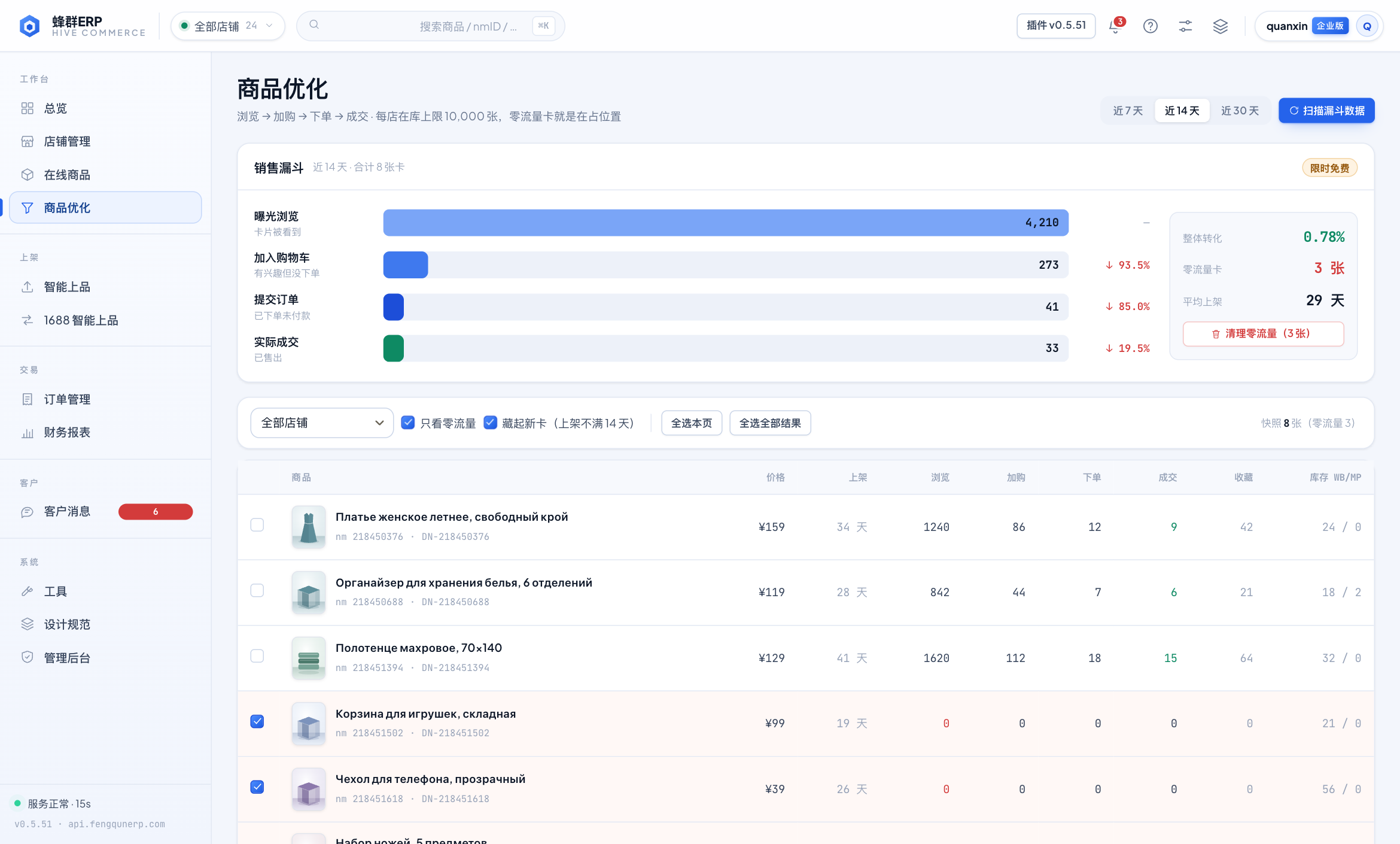
Task: Select the 近14天 range tab
Action: point(1182,111)
